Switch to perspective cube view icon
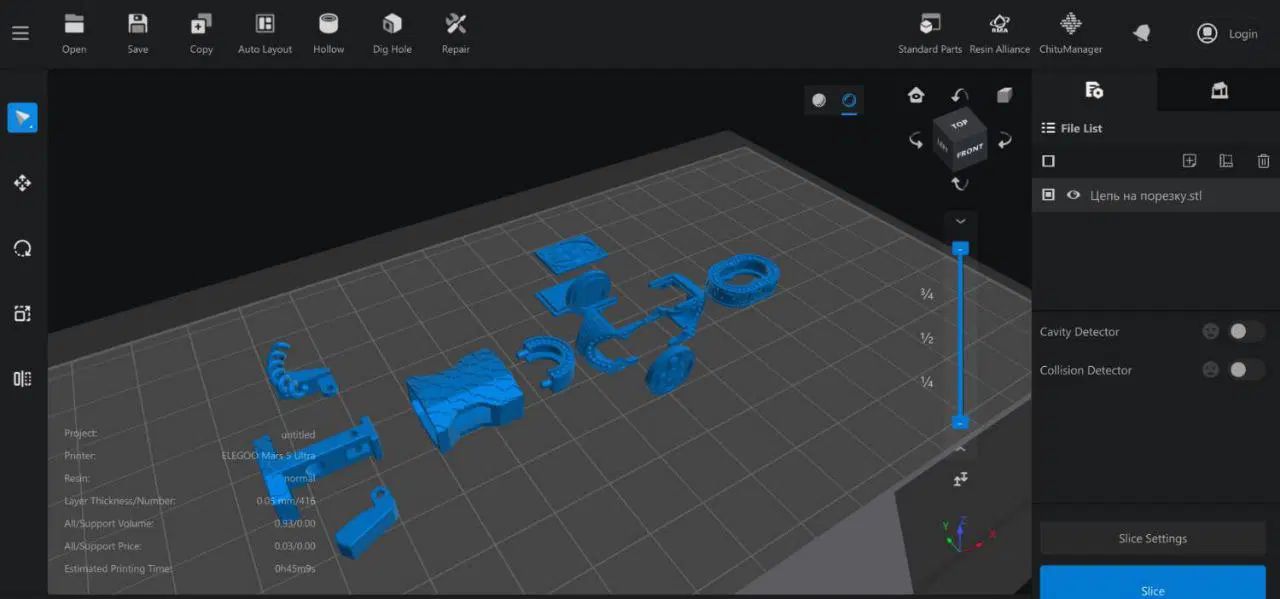 pos(1004,95)
